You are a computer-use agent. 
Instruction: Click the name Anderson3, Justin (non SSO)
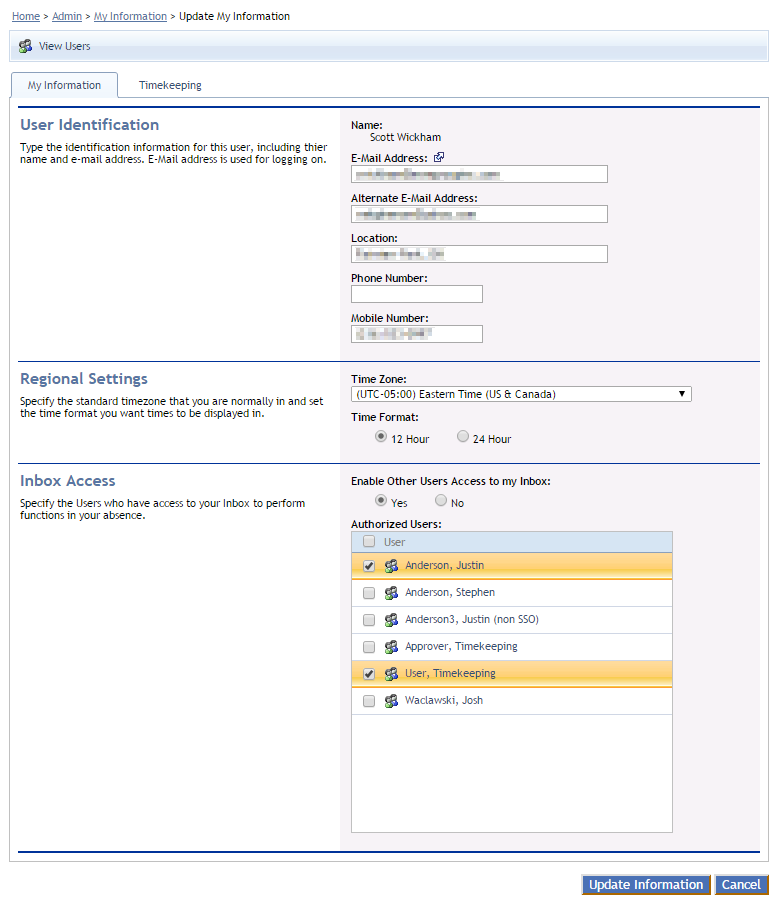click(472, 619)
